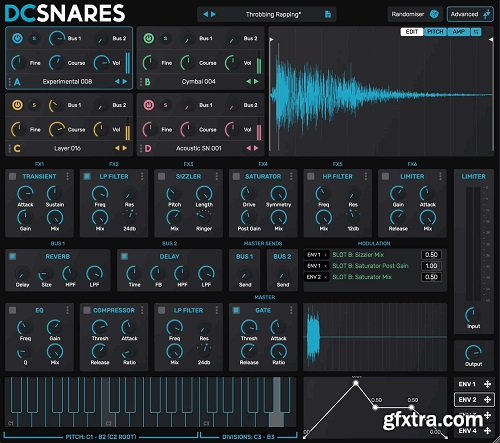Open sample browser on Experimental 008

pos(67,81)
